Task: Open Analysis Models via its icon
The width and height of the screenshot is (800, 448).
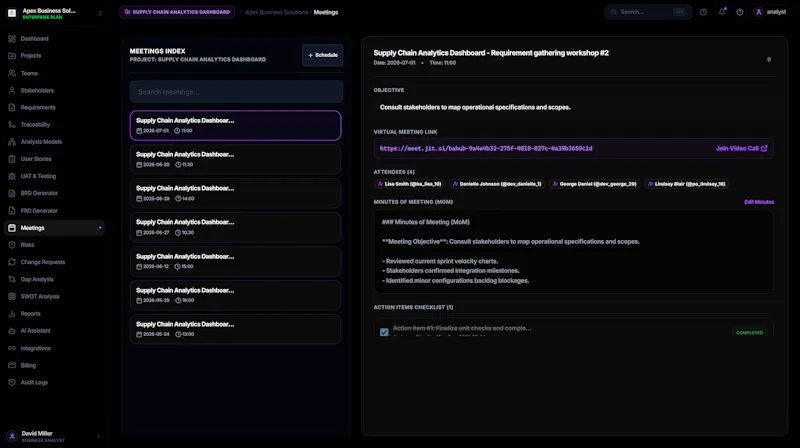Action: [x=12, y=142]
